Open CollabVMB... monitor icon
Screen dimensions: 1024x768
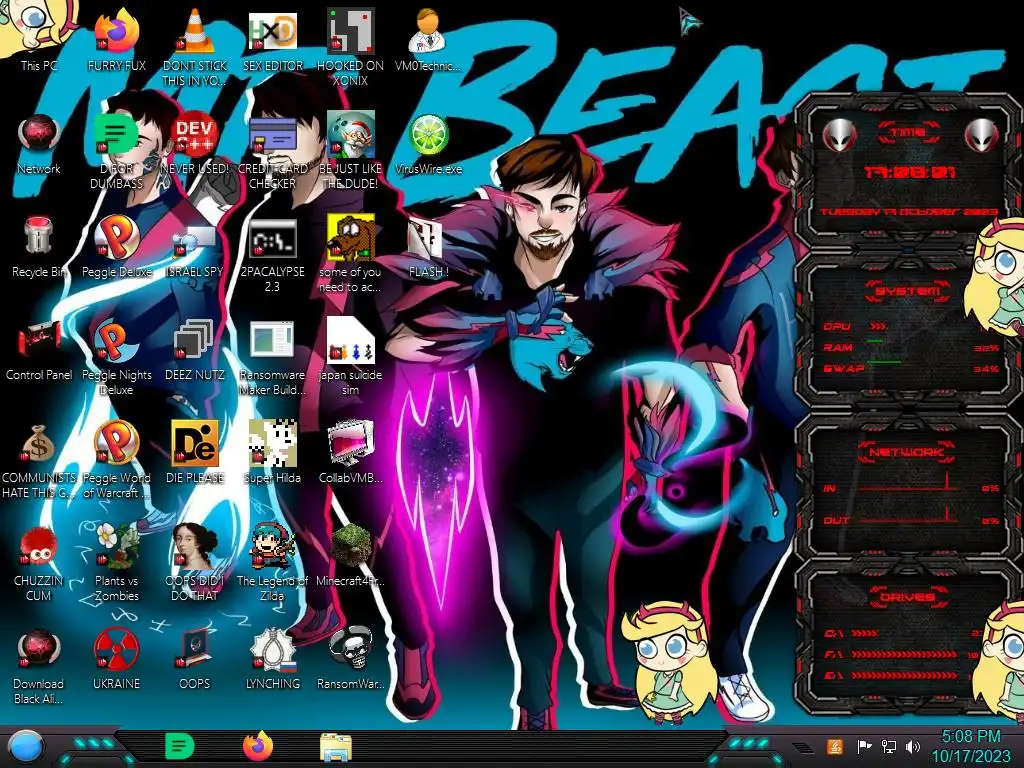pyautogui.click(x=351, y=453)
